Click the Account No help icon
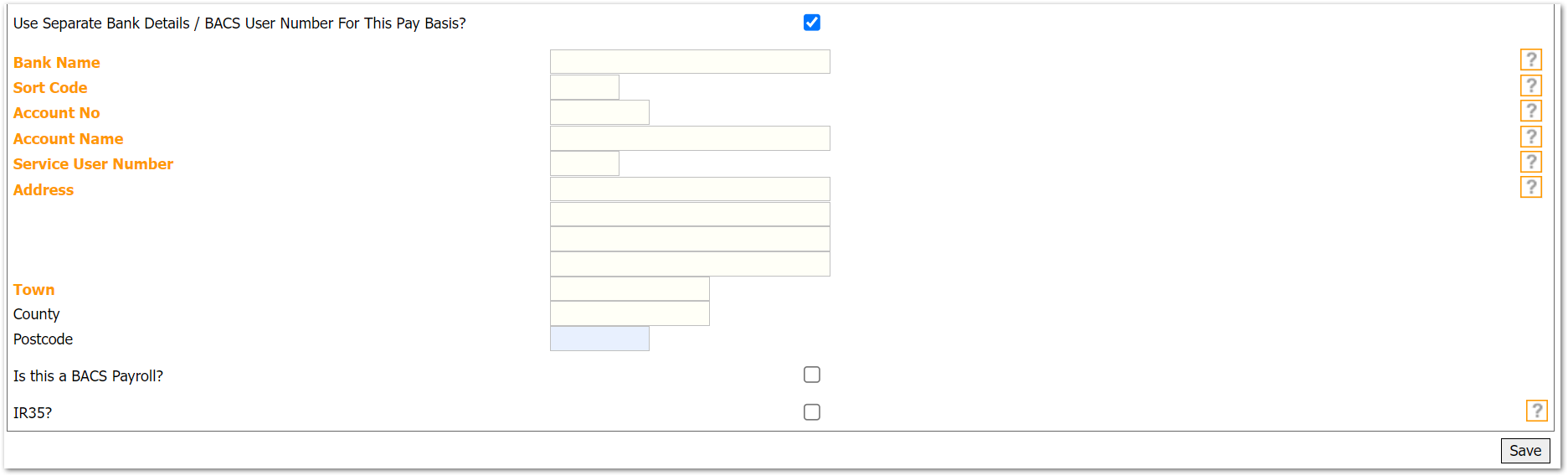 [1530, 111]
